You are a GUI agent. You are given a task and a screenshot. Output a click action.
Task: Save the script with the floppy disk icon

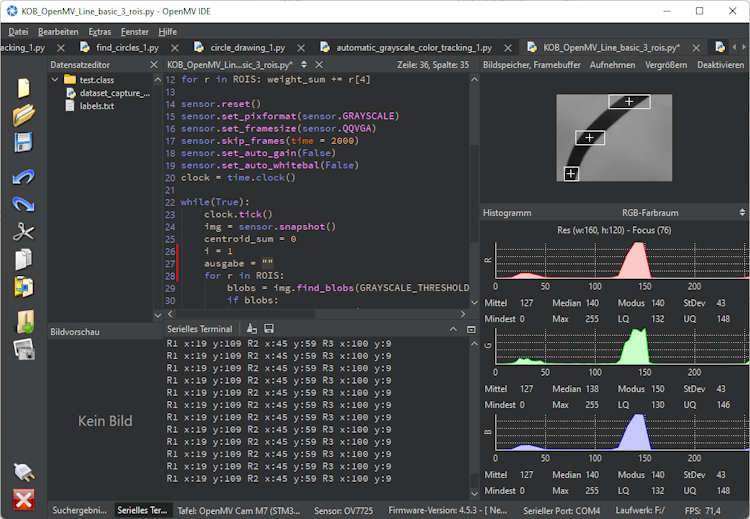tap(23, 142)
